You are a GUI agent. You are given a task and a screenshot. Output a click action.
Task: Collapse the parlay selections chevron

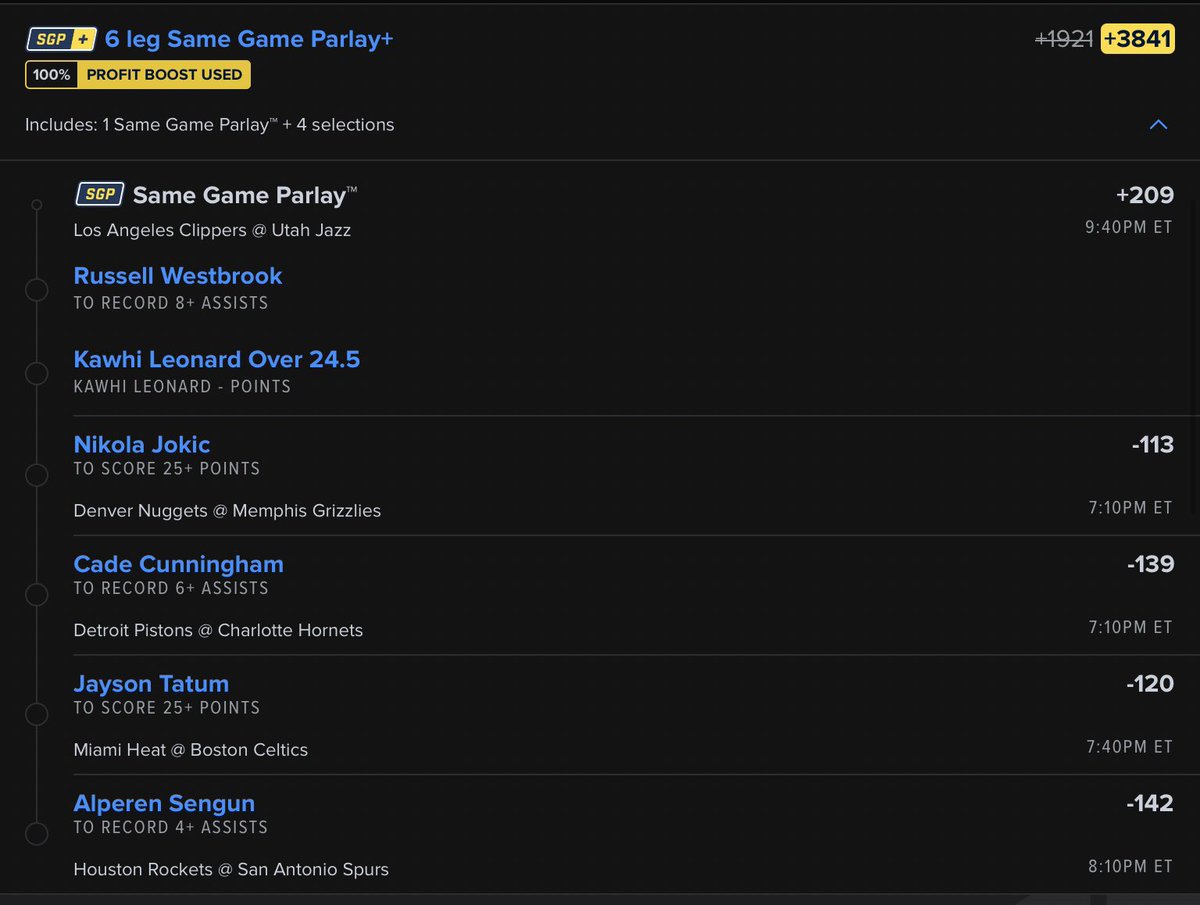tap(1158, 125)
